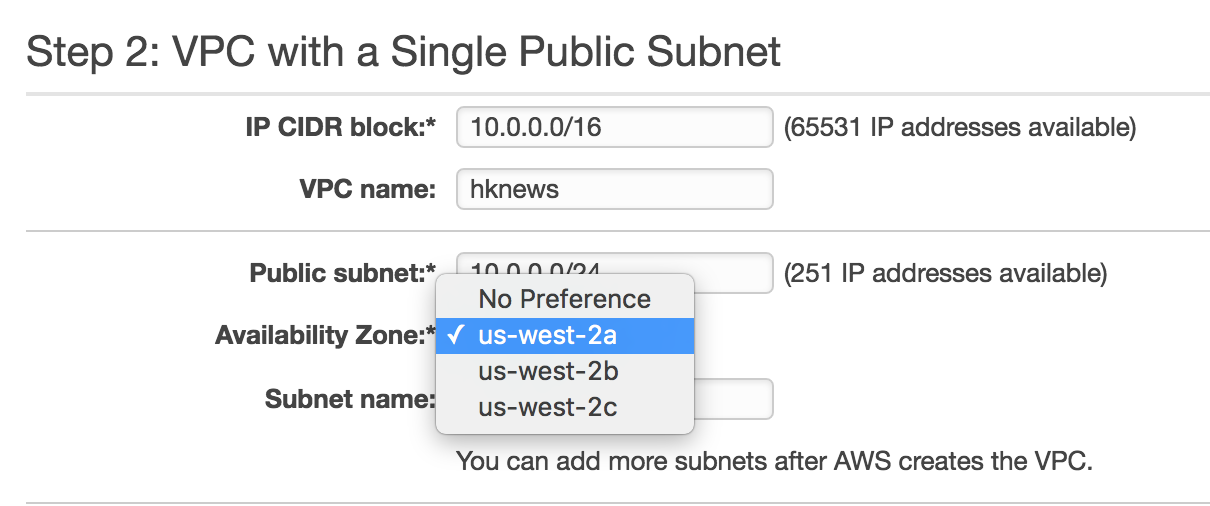Click the add more subnets hint text
Viewport: 1210px width, 506px height.
click(776, 461)
